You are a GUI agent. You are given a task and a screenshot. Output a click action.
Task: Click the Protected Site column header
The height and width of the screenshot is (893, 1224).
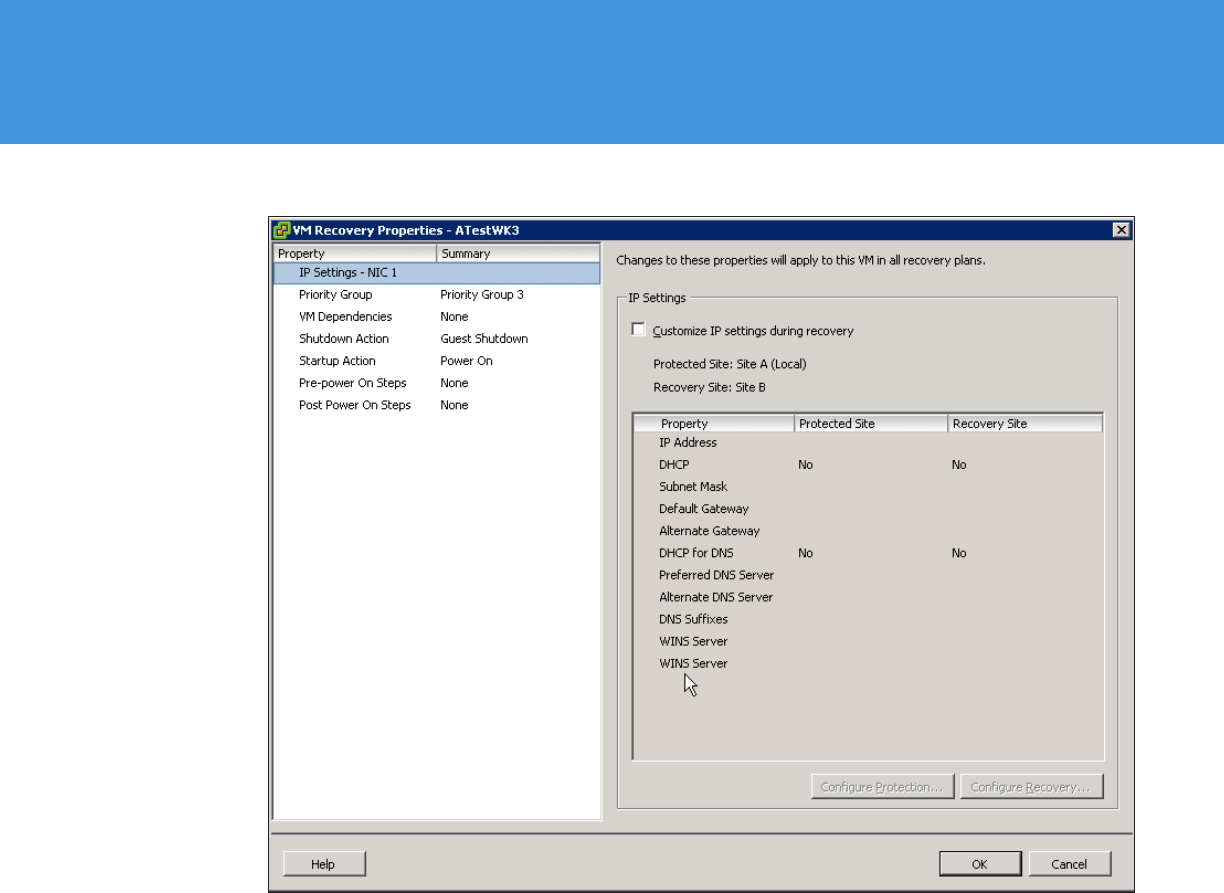pyautogui.click(x=871, y=424)
